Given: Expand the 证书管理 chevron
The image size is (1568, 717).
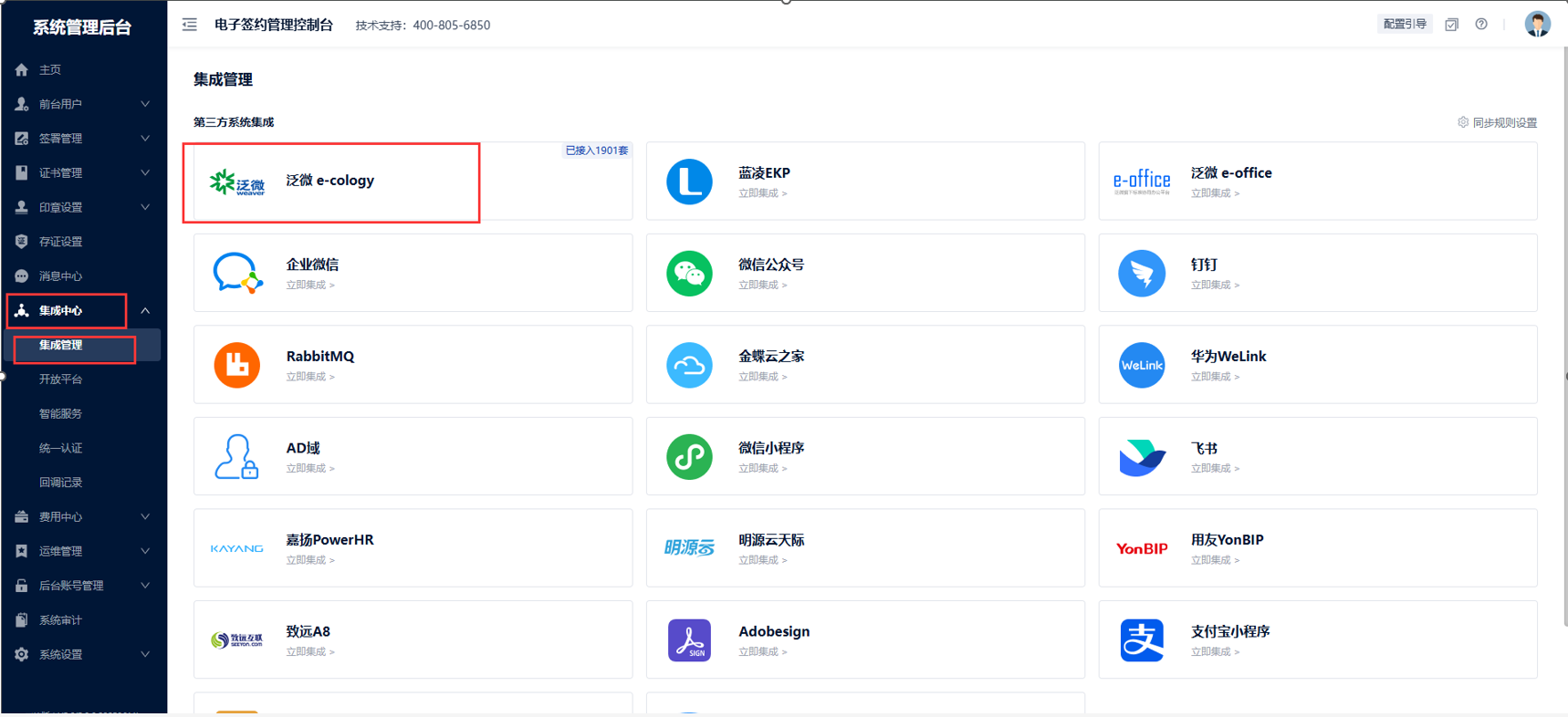Looking at the screenshot, I should [145, 172].
